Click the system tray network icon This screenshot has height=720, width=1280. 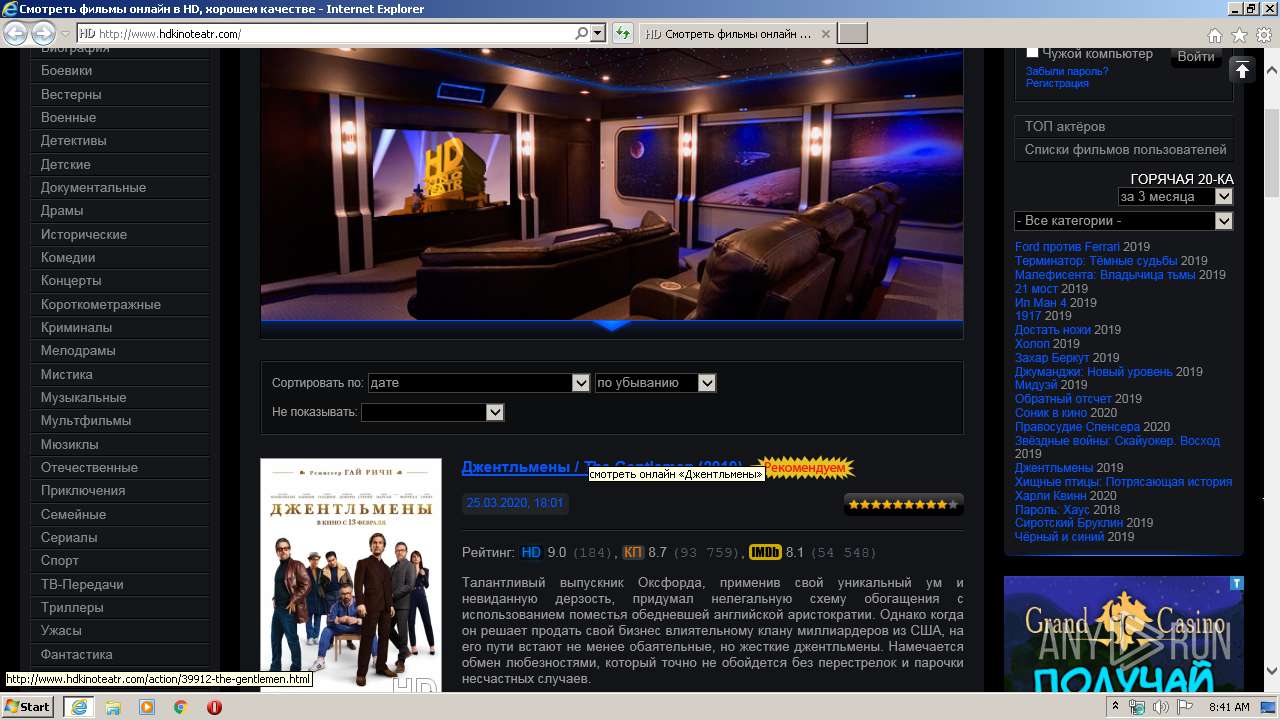point(1138,707)
